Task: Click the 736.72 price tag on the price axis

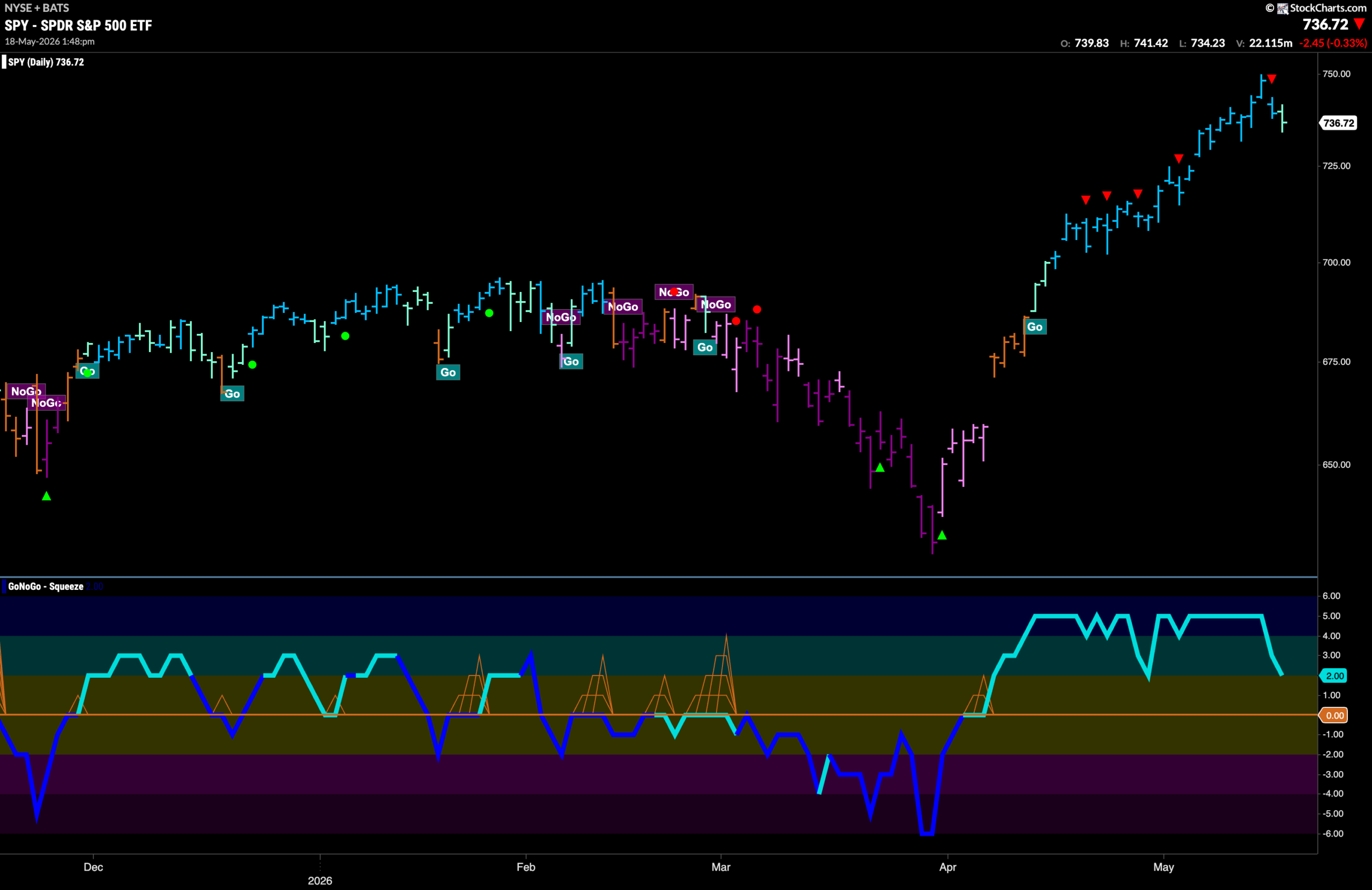Action: pyautogui.click(x=1339, y=123)
